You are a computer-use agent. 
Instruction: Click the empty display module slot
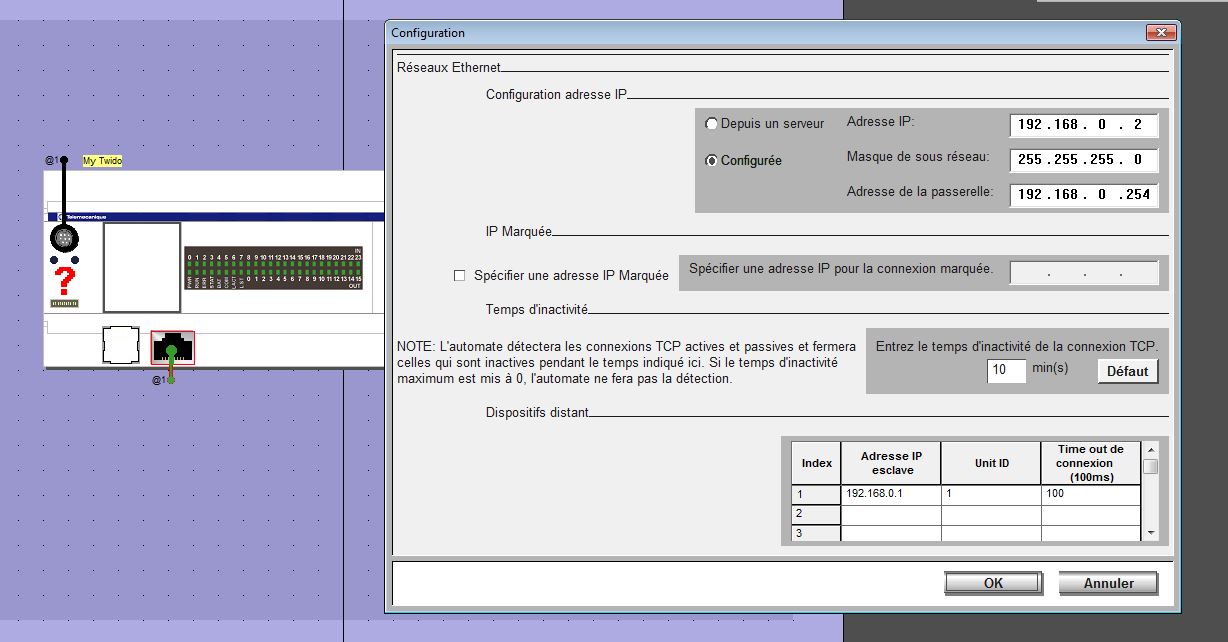click(x=142, y=267)
